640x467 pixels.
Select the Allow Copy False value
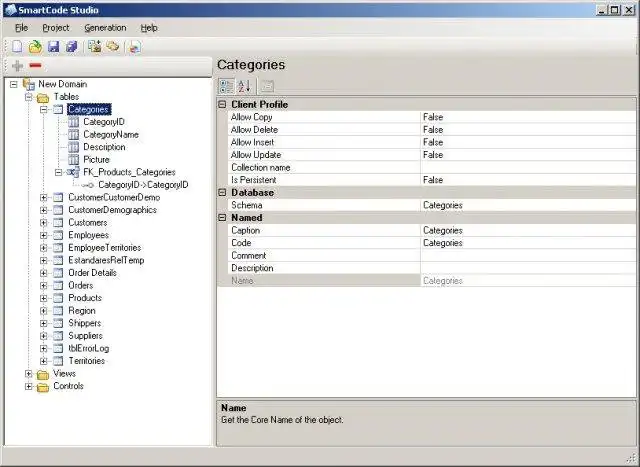point(528,117)
